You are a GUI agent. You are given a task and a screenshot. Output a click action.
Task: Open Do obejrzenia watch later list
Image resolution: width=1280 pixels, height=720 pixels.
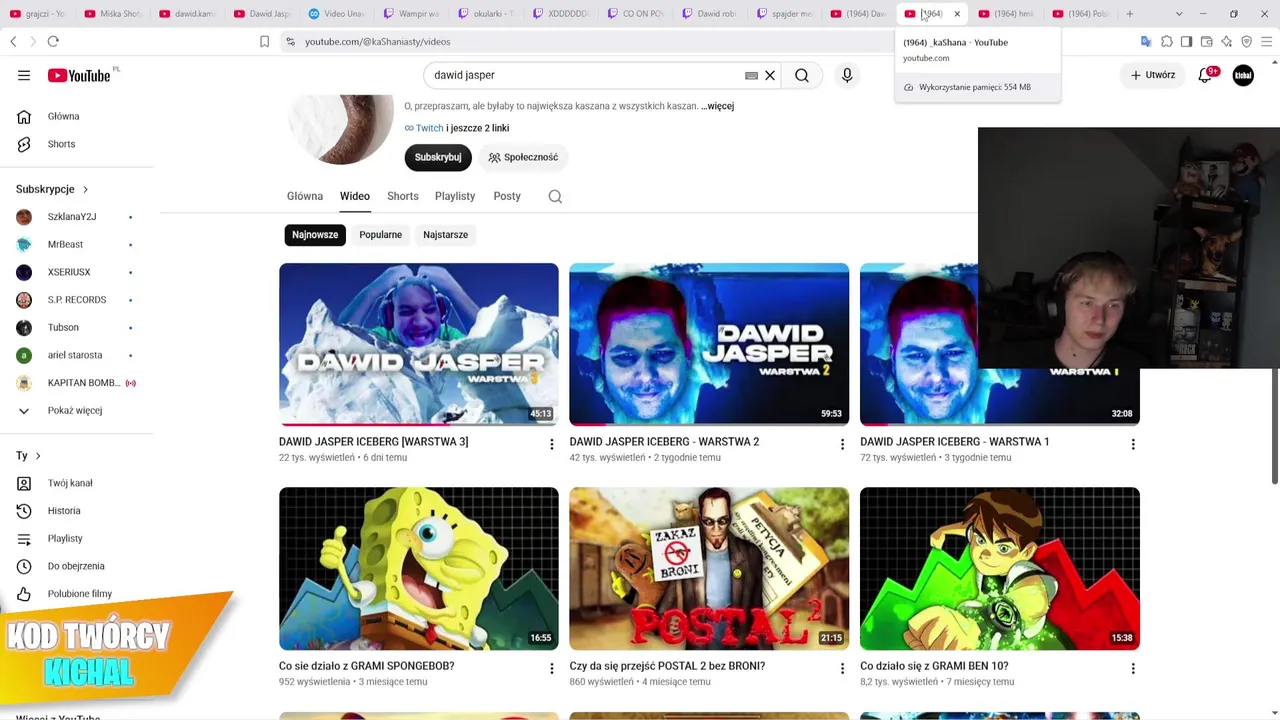point(77,566)
